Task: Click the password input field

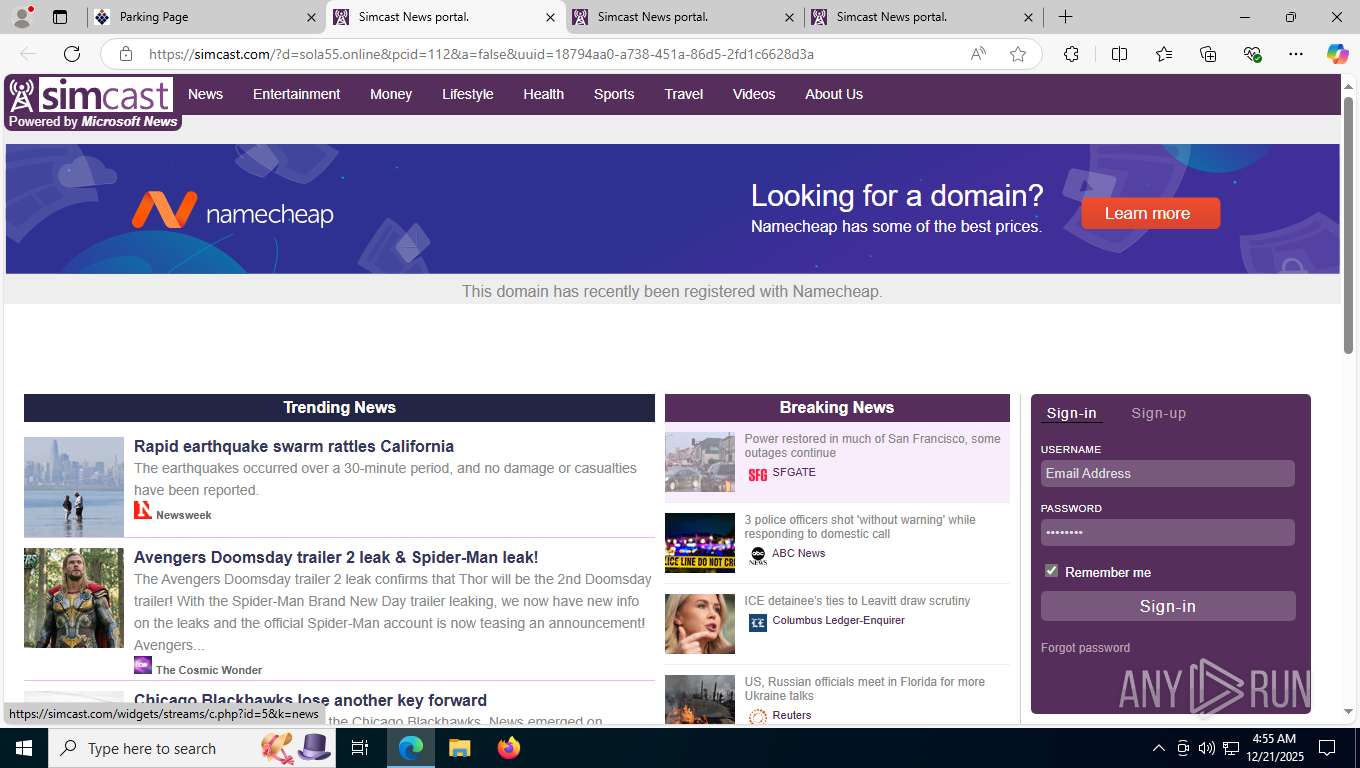Action: [1168, 532]
